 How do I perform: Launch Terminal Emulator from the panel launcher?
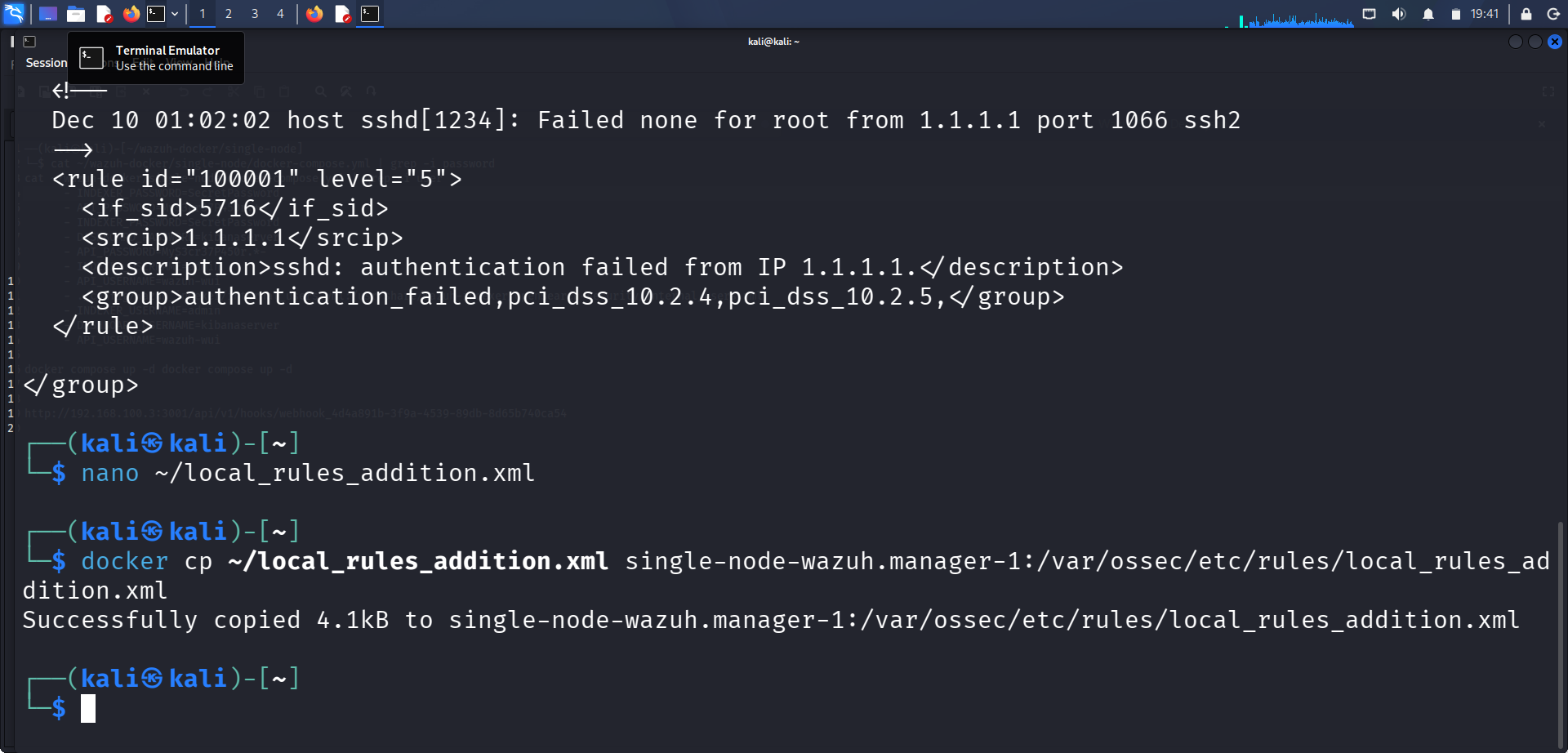[x=156, y=14]
